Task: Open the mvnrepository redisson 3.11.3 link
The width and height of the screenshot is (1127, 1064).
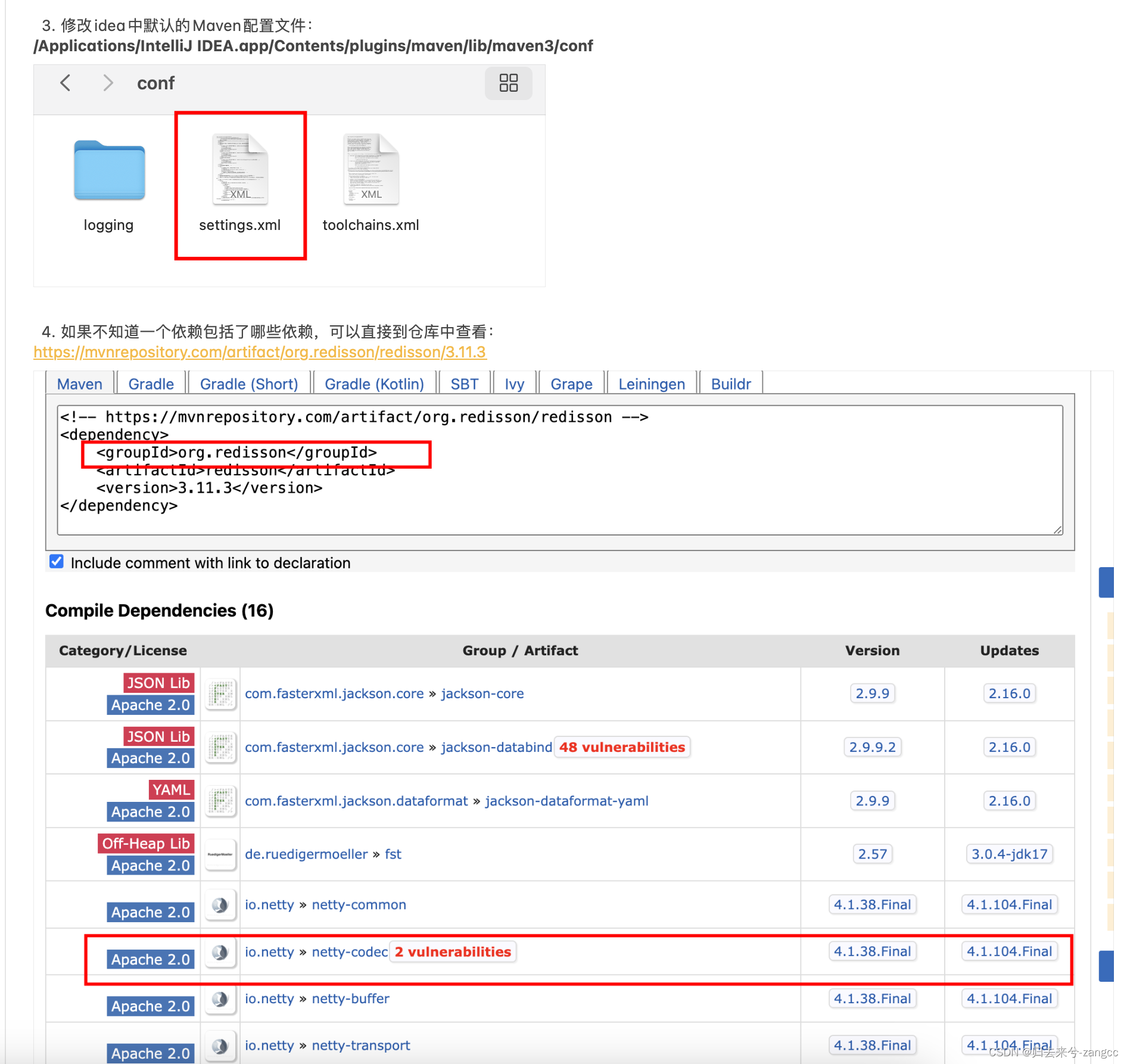Action: coord(260,352)
